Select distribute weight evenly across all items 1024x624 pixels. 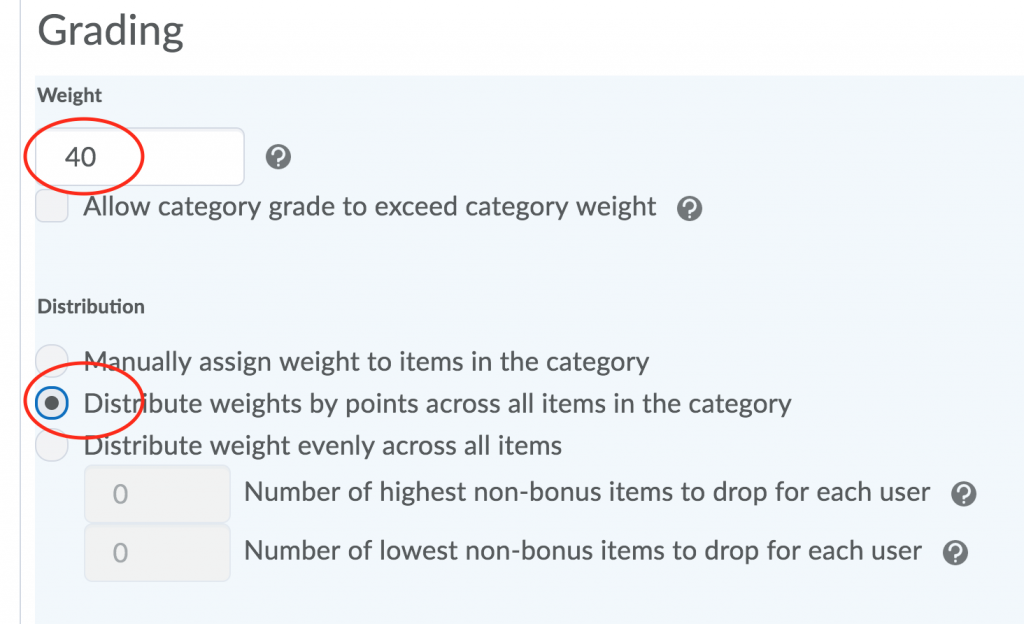[51, 445]
